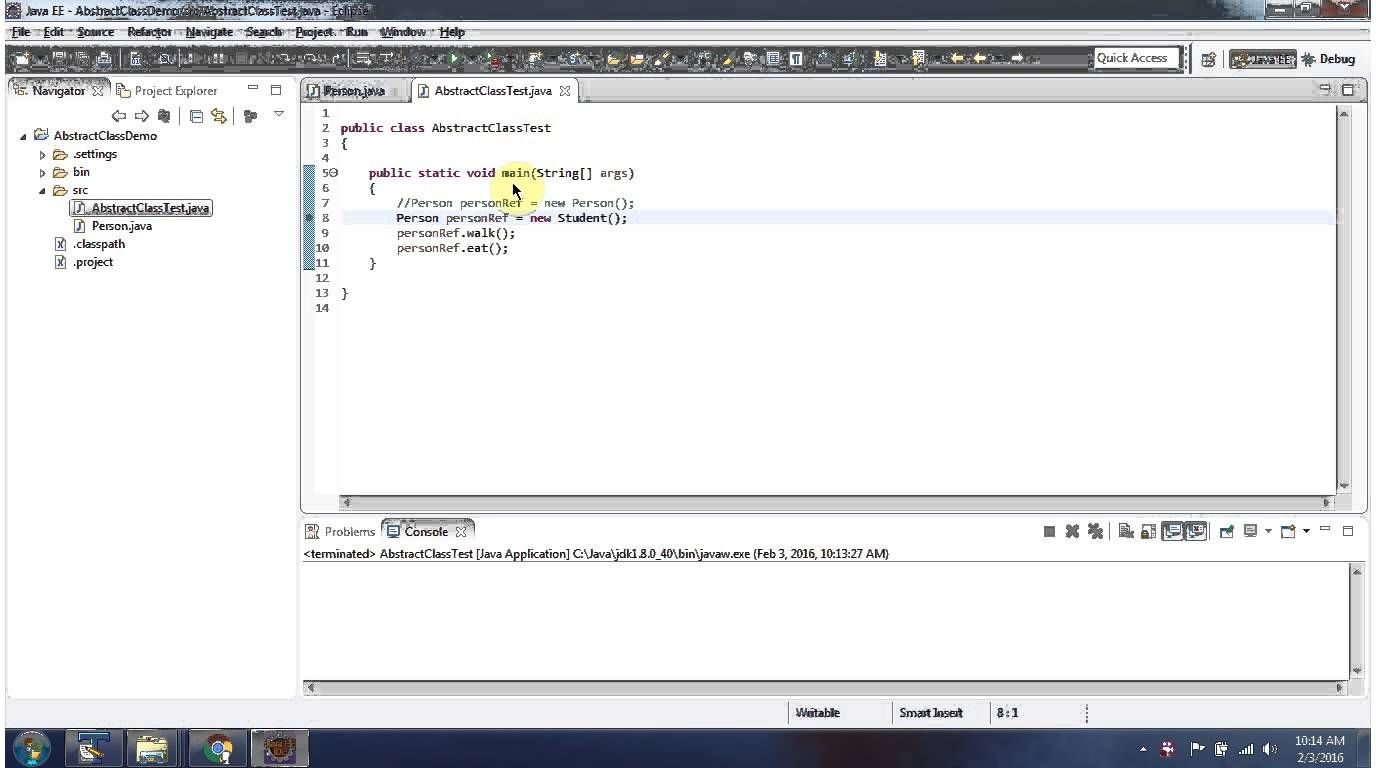Go up one level in Navigator

click(x=164, y=116)
